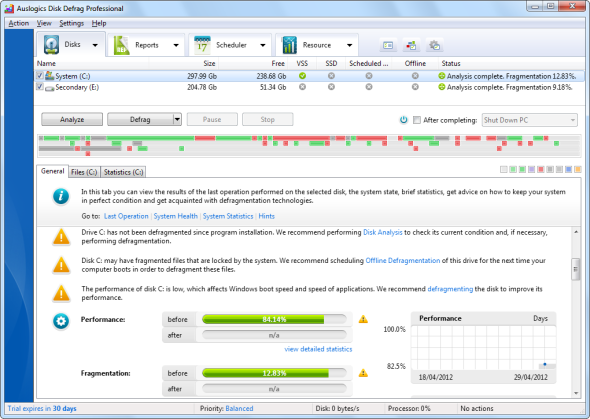Click the Analyze button

[72, 120]
